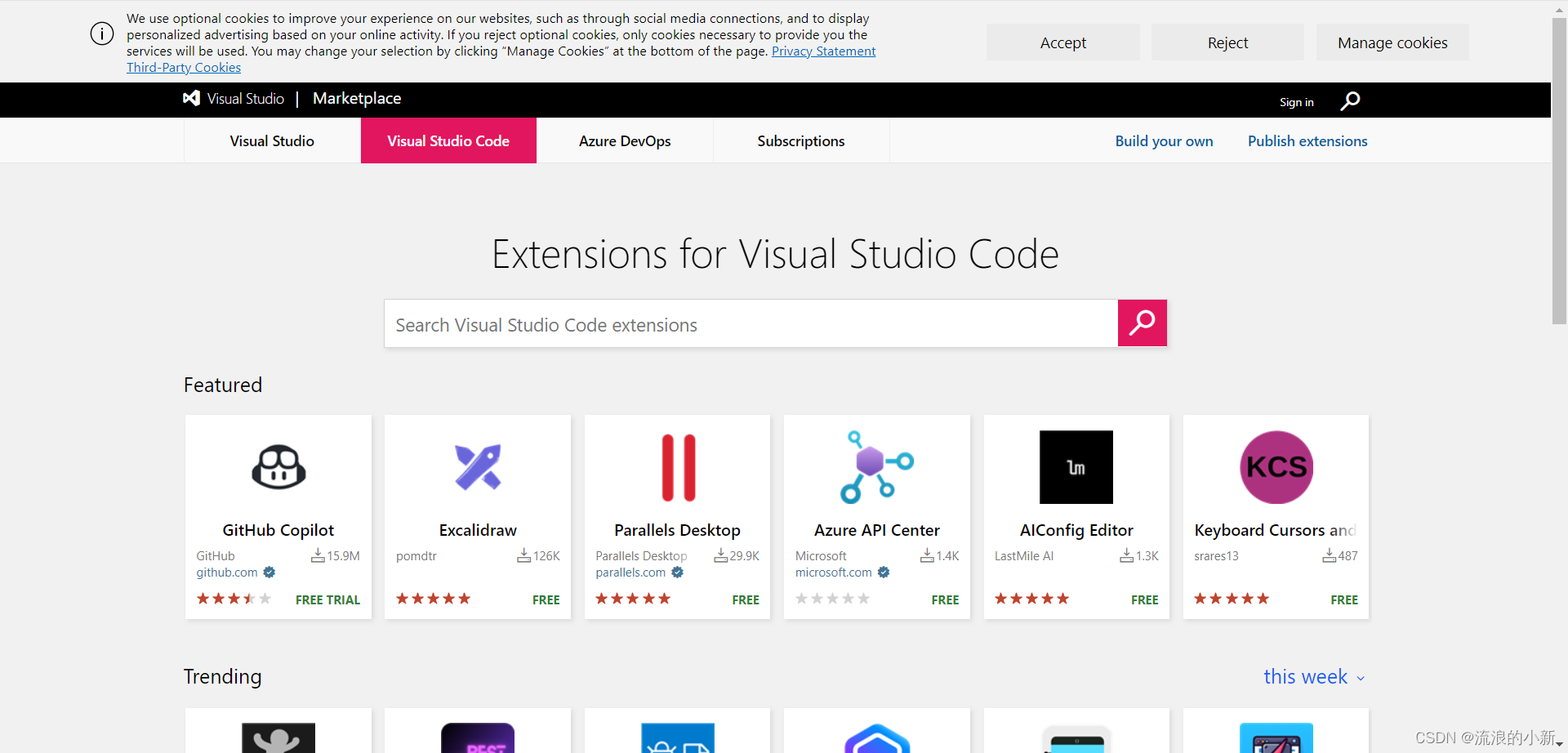Click the verified badge next to microsoft.com
Viewport: 1568px width, 753px height.
point(884,573)
